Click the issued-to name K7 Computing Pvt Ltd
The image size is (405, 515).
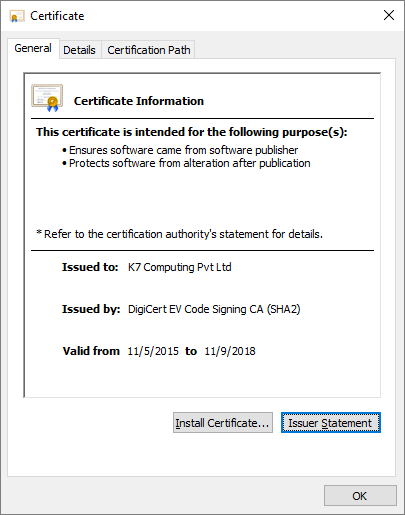tap(180, 267)
